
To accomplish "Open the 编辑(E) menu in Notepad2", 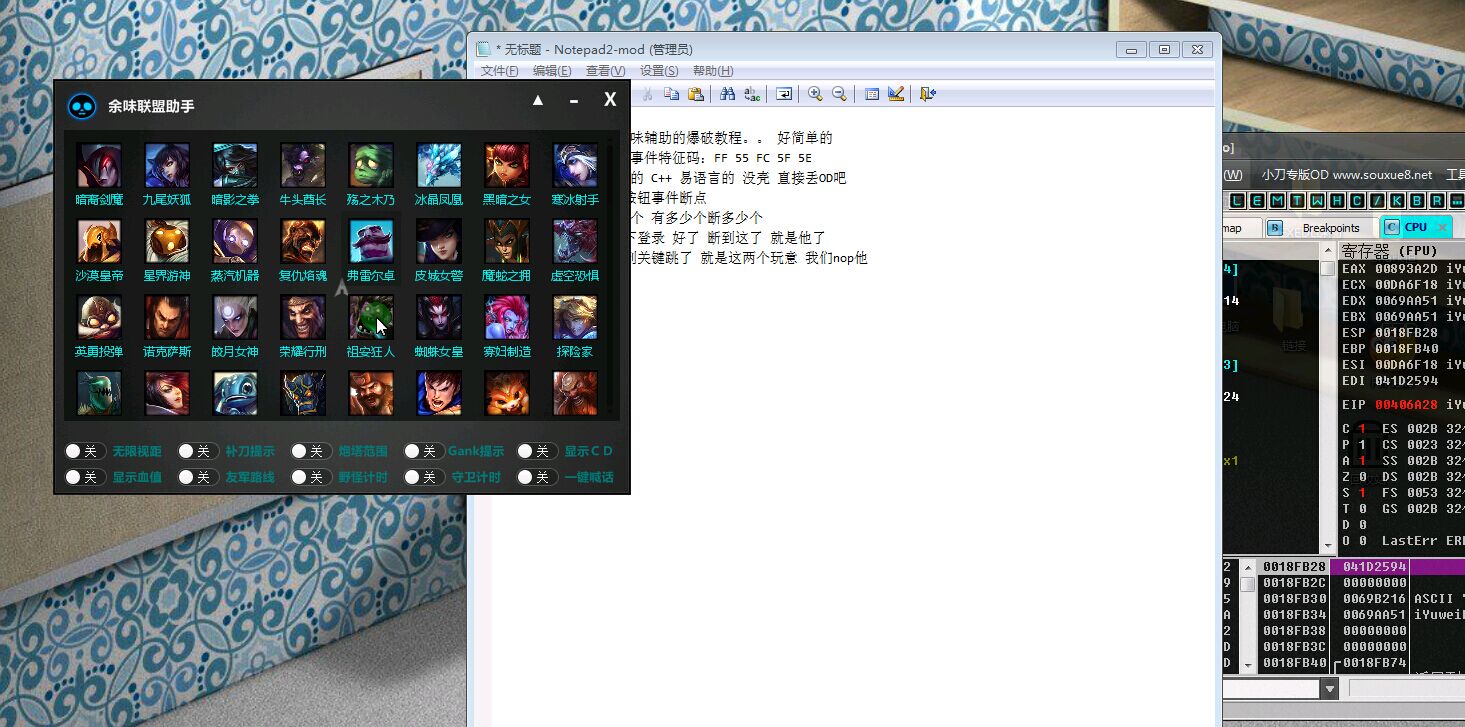I will tap(552, 71).
